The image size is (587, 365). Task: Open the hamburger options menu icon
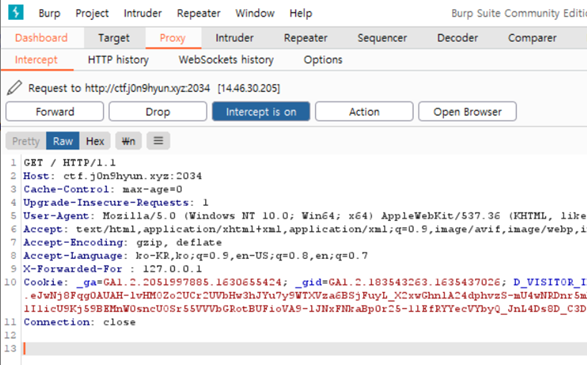pos(158,141)
